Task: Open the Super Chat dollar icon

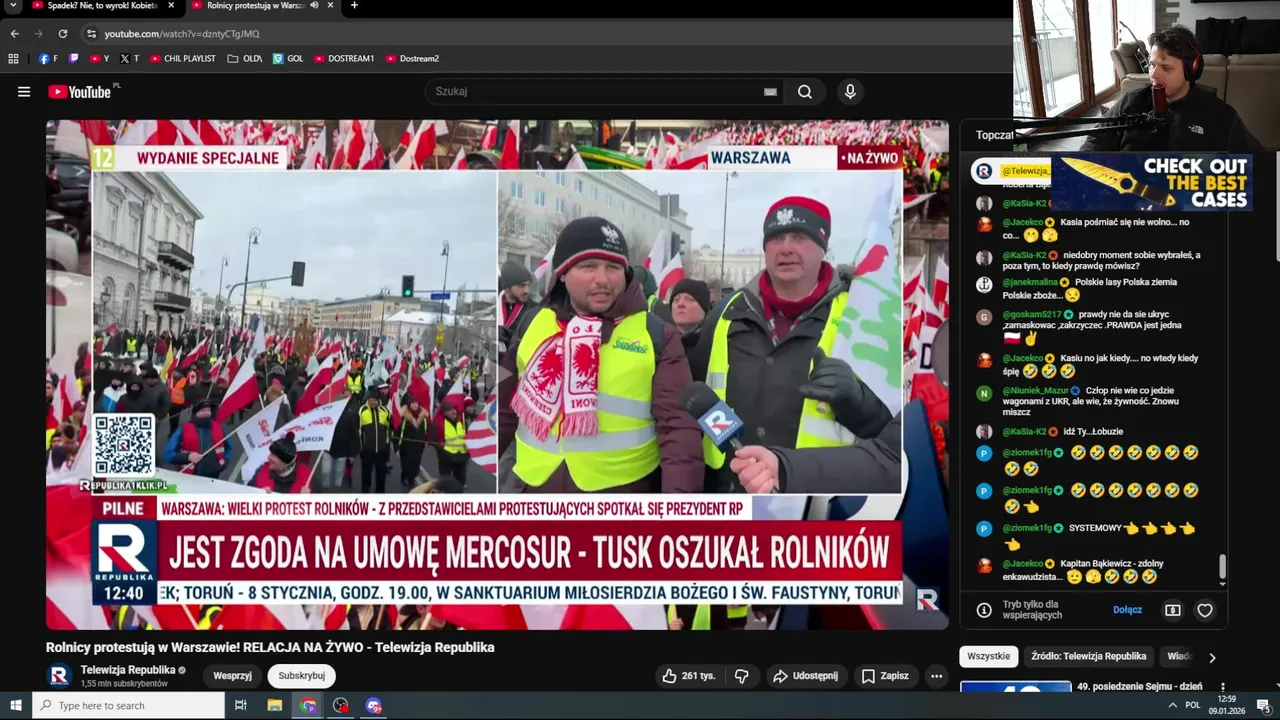Action: (1173, 610)
